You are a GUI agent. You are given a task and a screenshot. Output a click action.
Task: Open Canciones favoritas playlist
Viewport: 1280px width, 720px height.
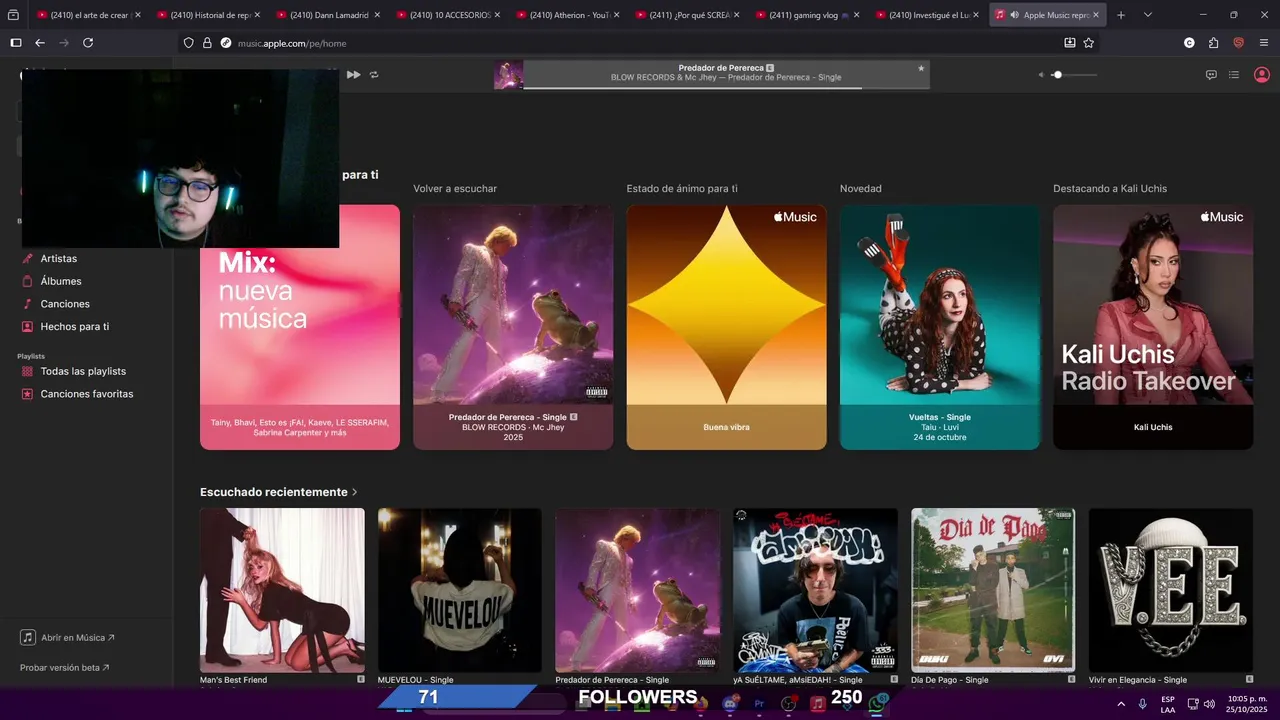(x=88, y=394)
